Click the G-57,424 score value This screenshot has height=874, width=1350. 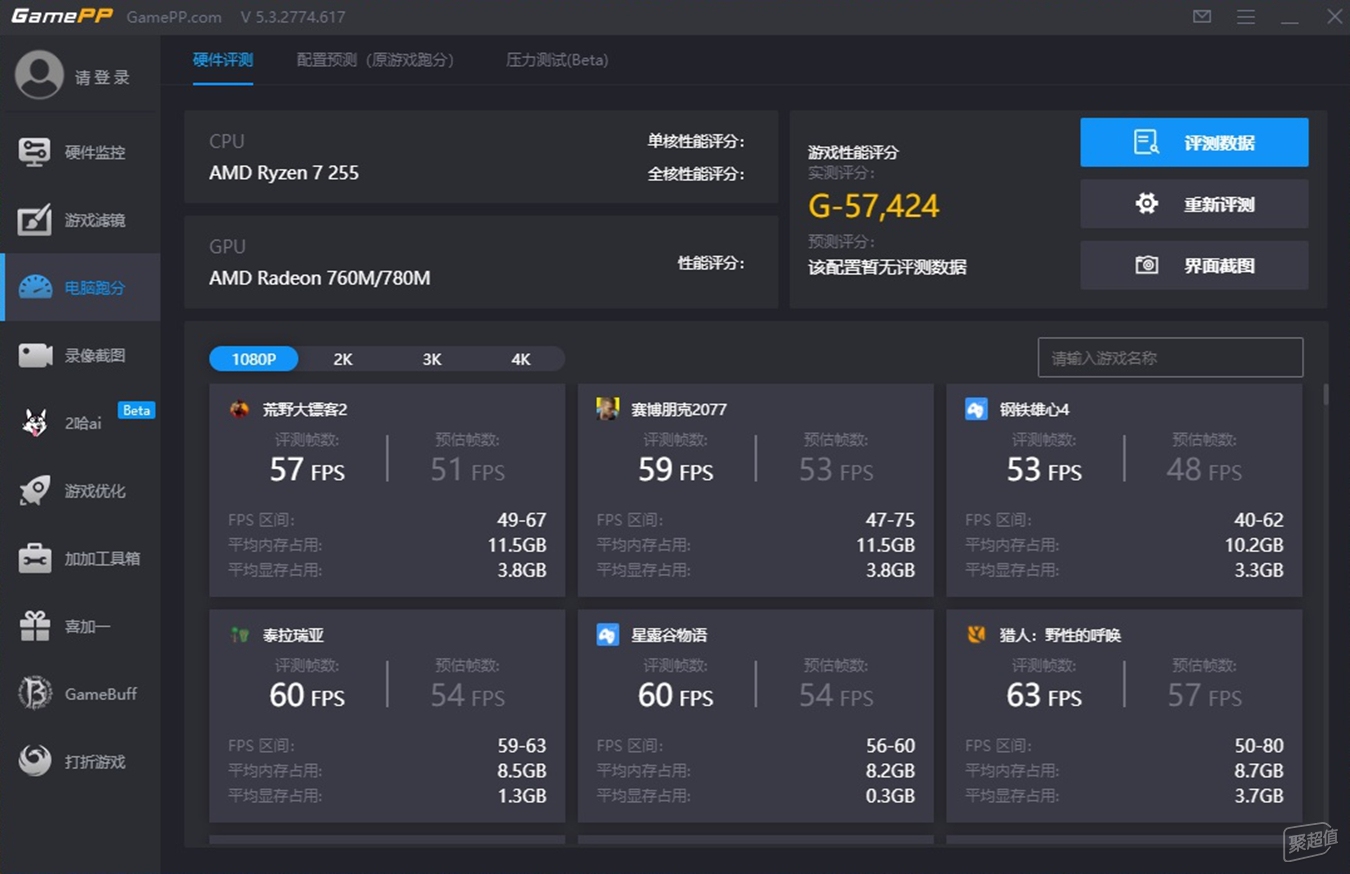tap(874, 206)
